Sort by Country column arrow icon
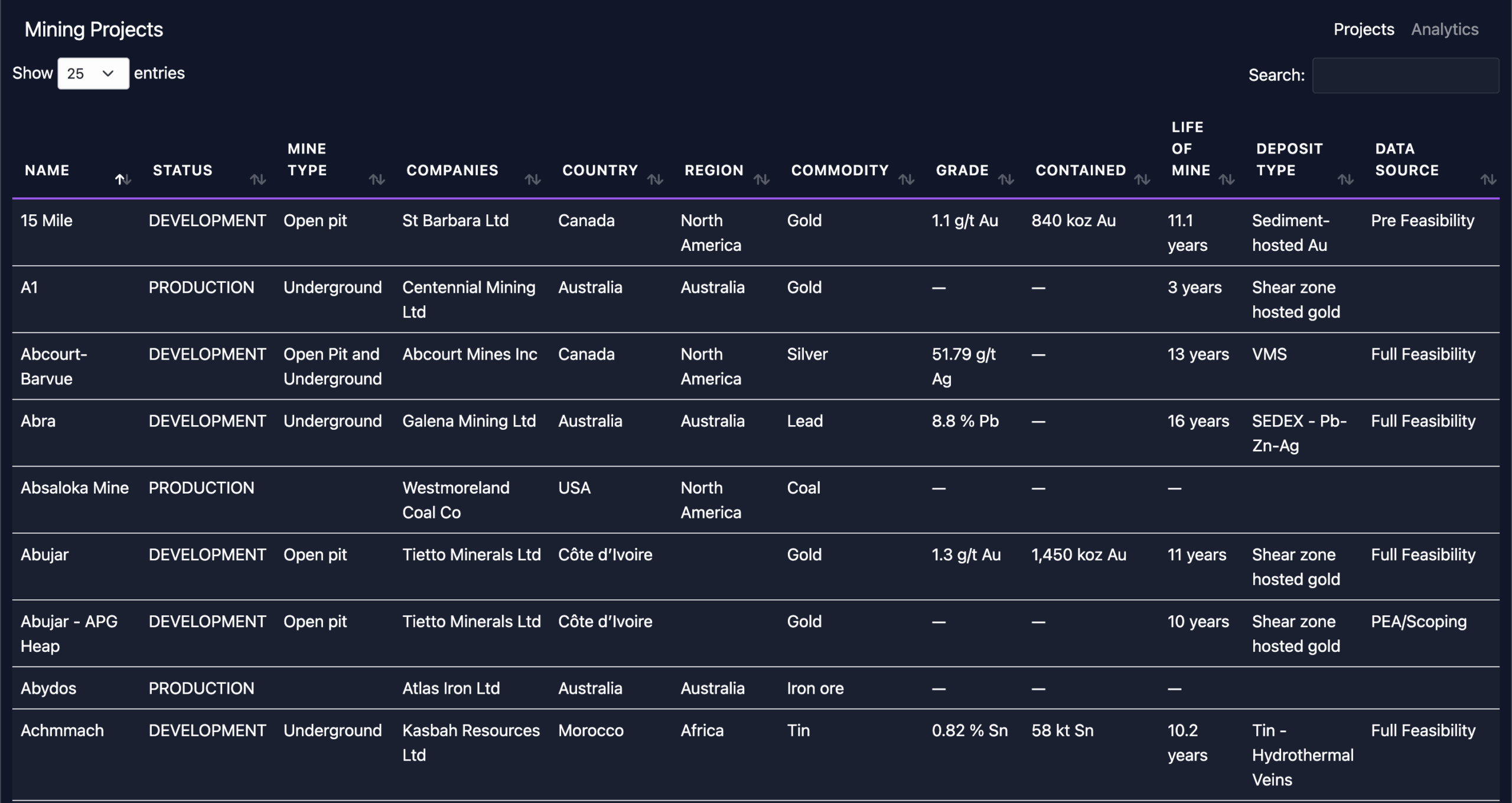This screenshot has height=803, width=1512. click(x=655, y=179)
